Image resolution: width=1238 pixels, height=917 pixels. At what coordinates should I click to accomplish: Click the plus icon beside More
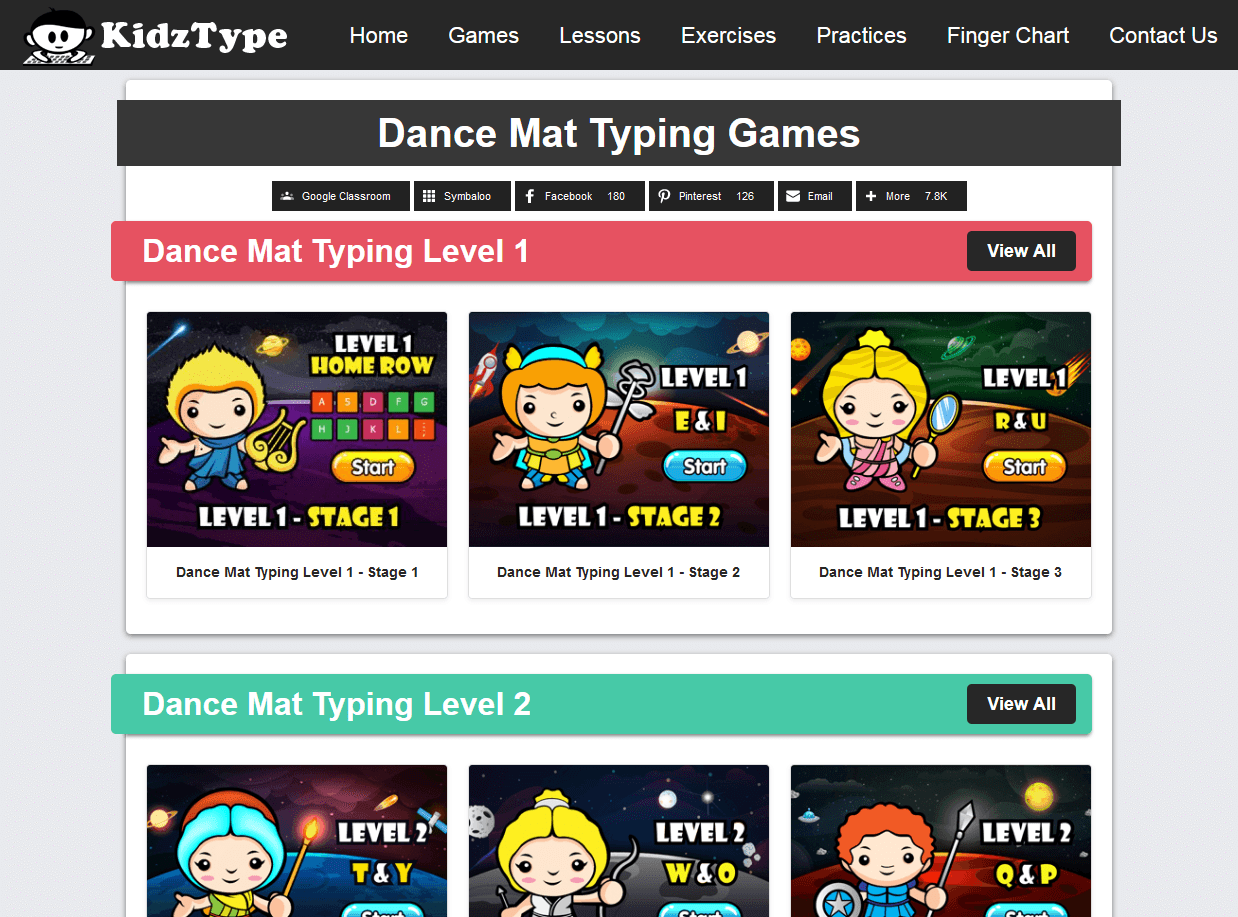click(871, 196)
